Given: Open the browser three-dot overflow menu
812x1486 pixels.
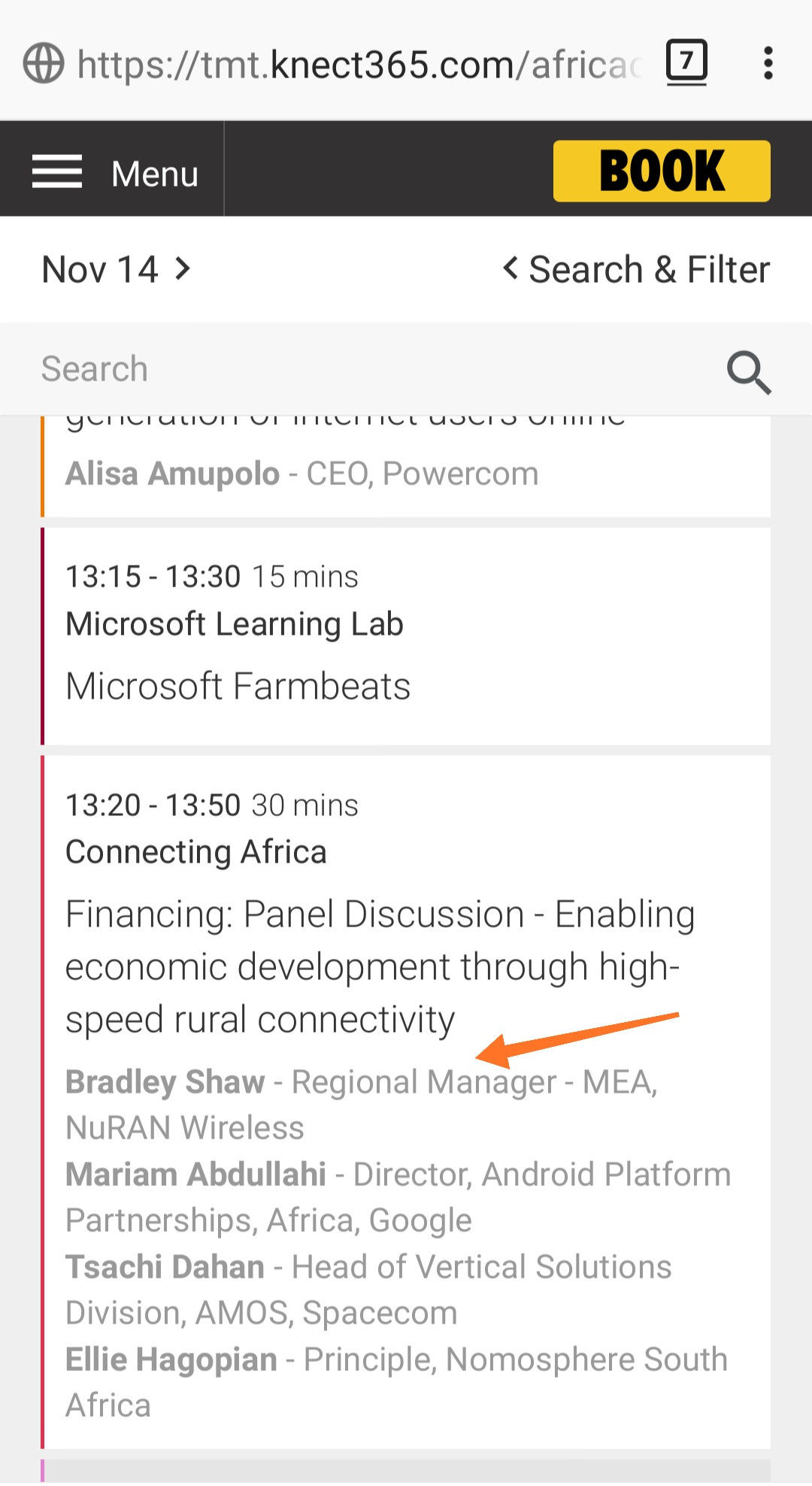Looking at the screenshot, I should [768, 63].
